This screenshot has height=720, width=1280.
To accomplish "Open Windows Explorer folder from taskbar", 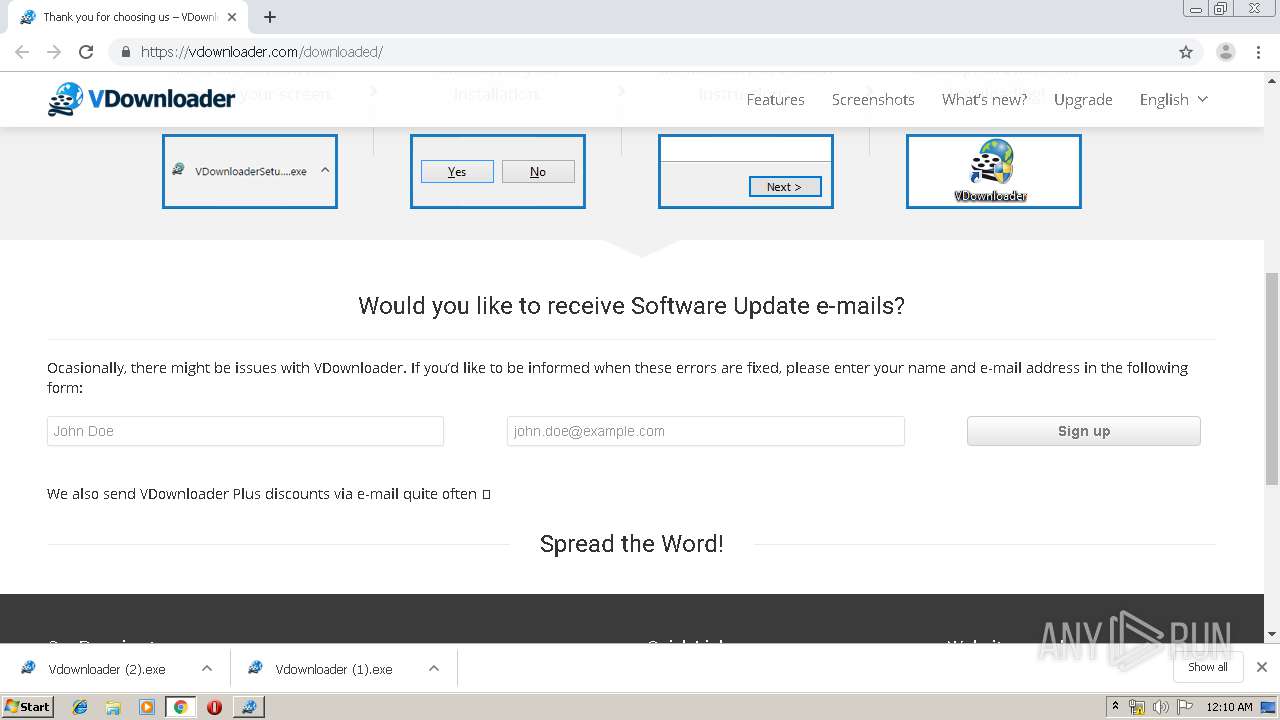I will [113, 707].
